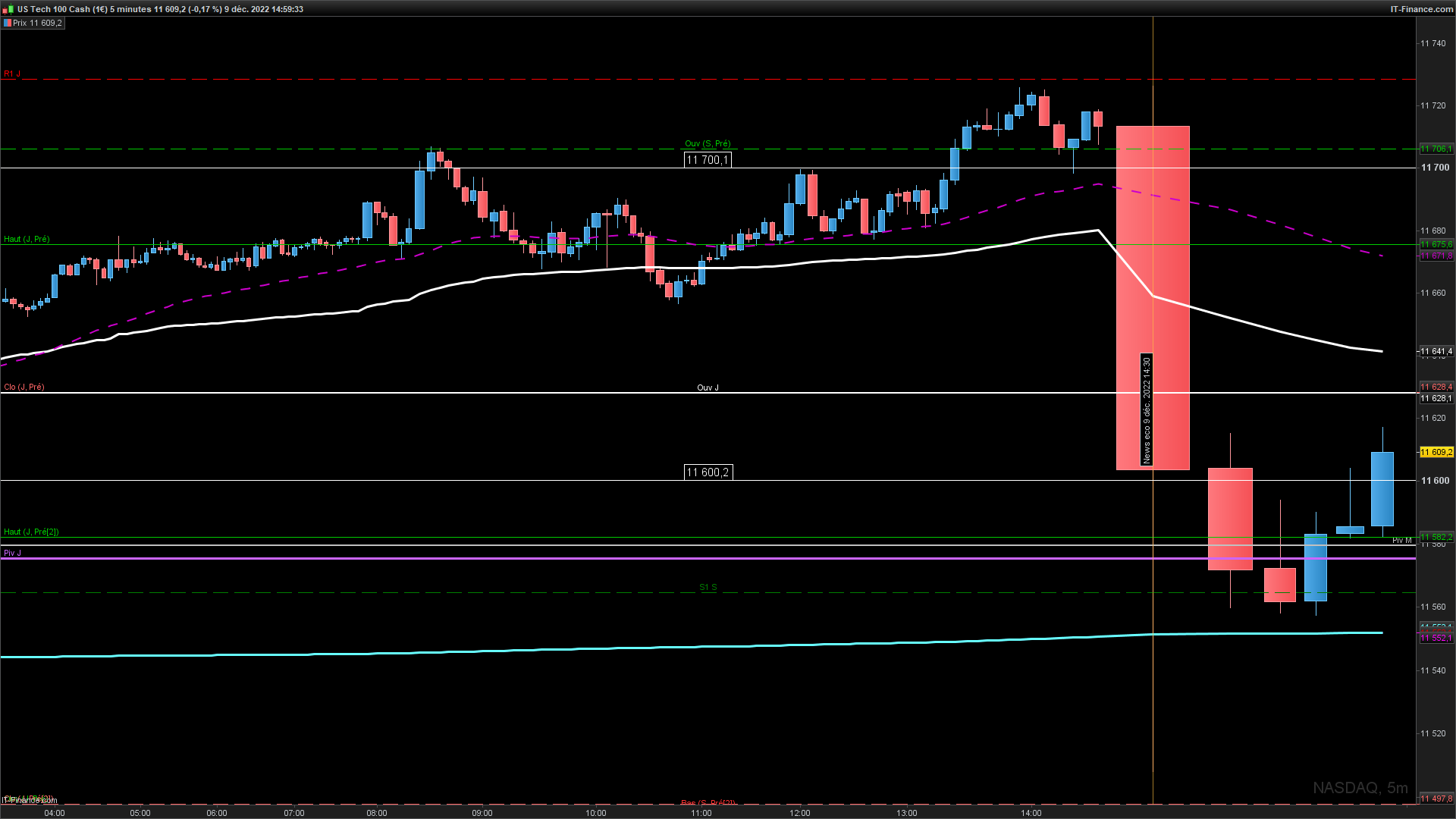Click the IT-Finance.com link in the top right
1456x819 pixels.
point(1421,9)
